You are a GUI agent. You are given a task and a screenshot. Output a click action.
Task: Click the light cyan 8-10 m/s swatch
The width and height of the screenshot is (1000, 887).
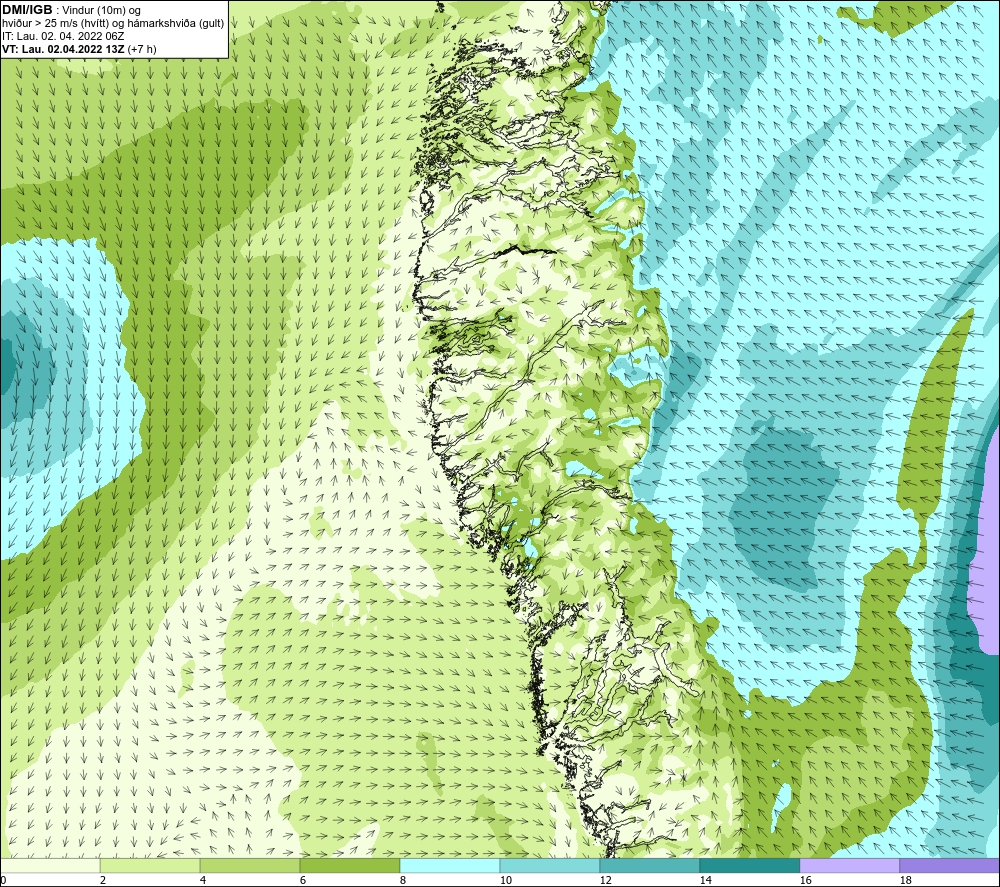coord(450,866)
